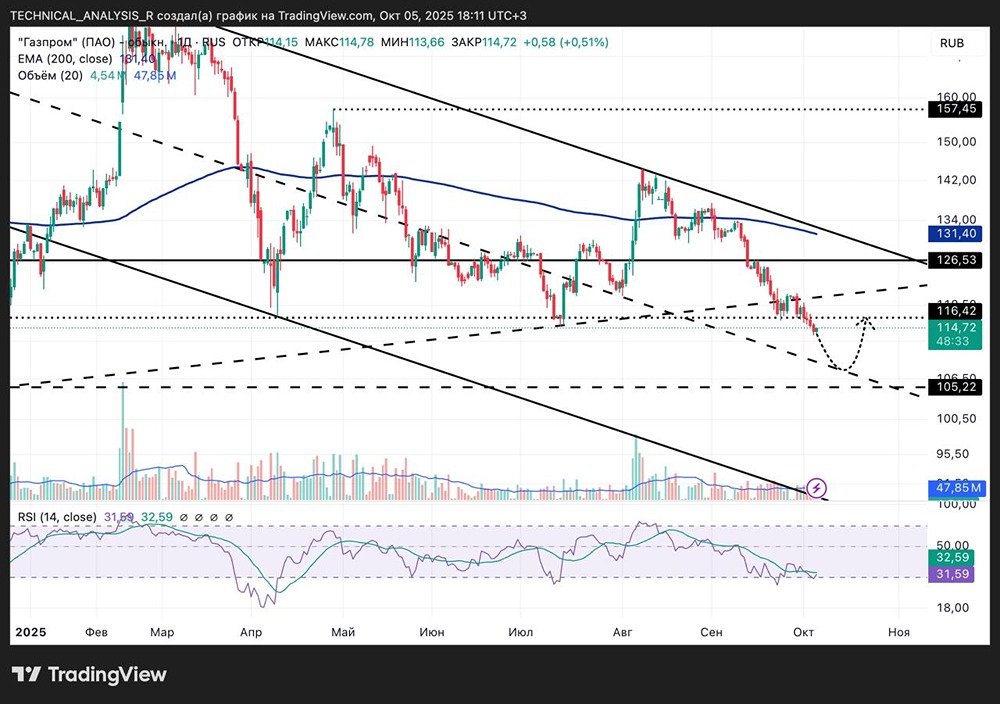Click the dotted arrow forecast projection
Viewport: 1000px width, 704px height.
click(x=843, y=344)
